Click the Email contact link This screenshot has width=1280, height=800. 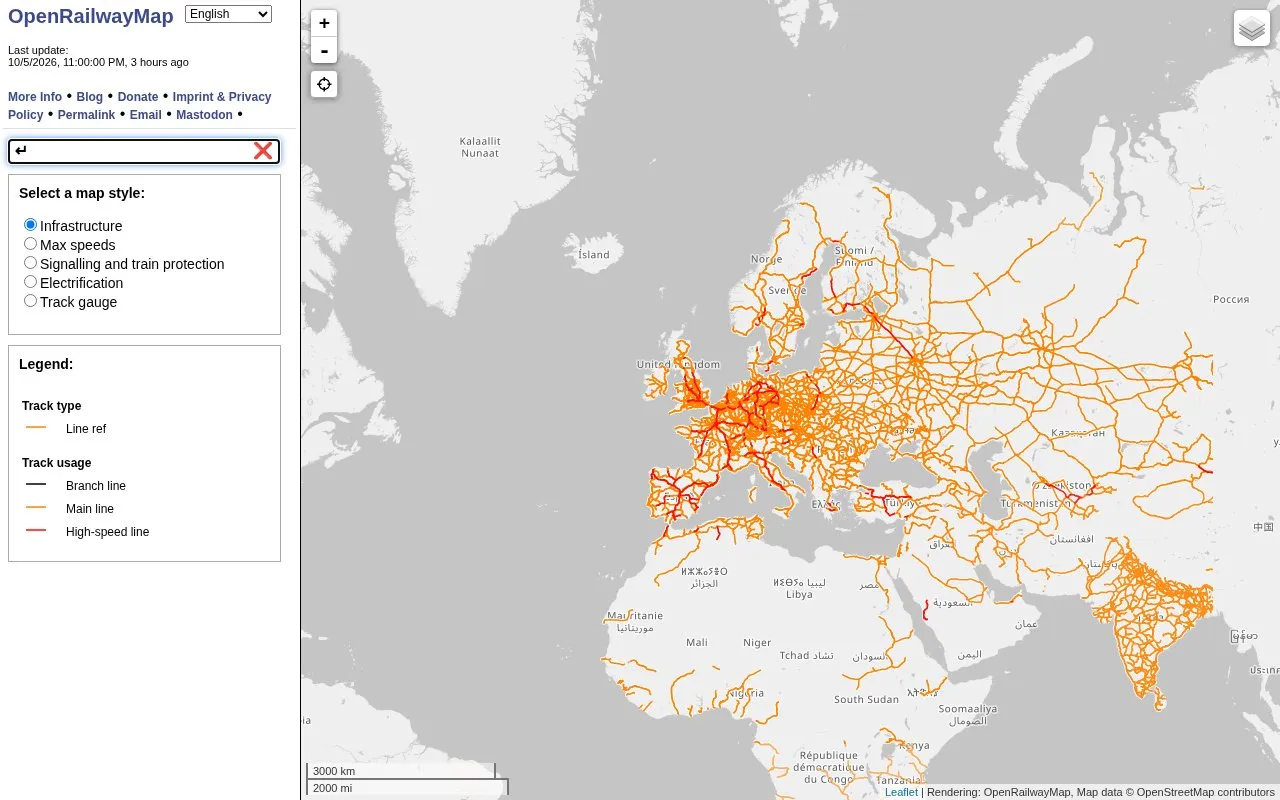click(x=146, y=115)
